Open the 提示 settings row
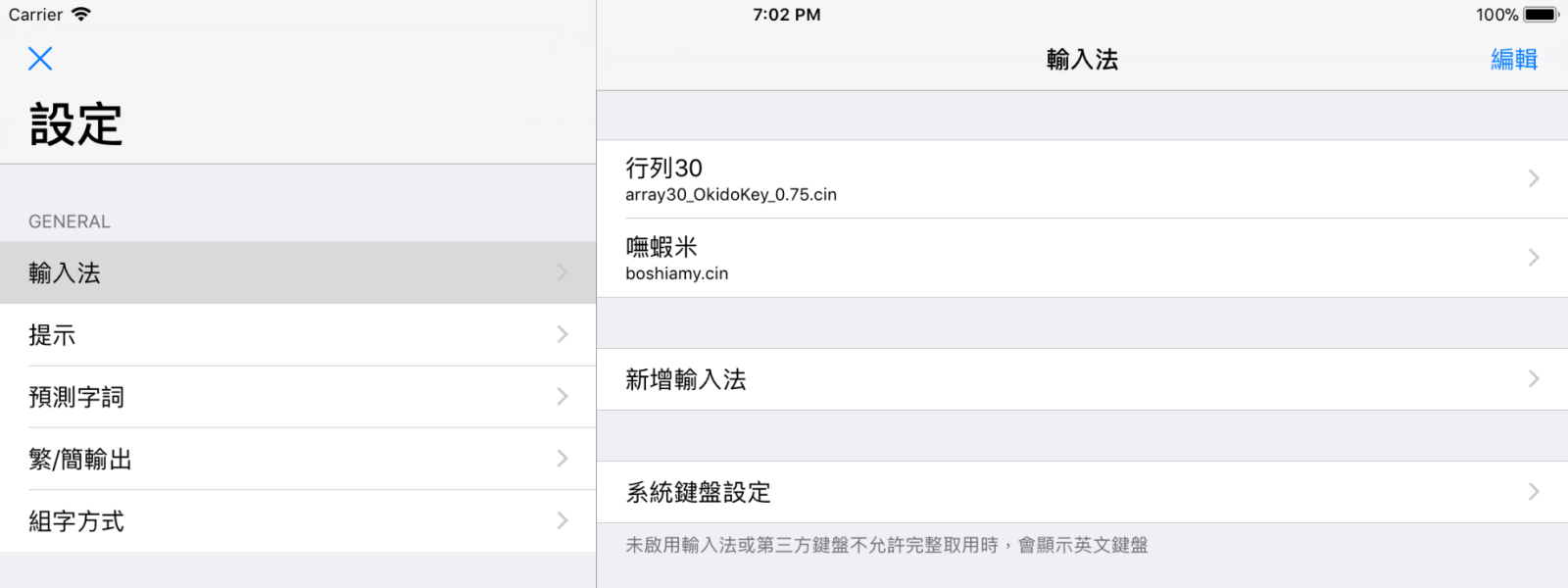Image resolution: width=1568 pixels, height=588 pixels. 298,335
